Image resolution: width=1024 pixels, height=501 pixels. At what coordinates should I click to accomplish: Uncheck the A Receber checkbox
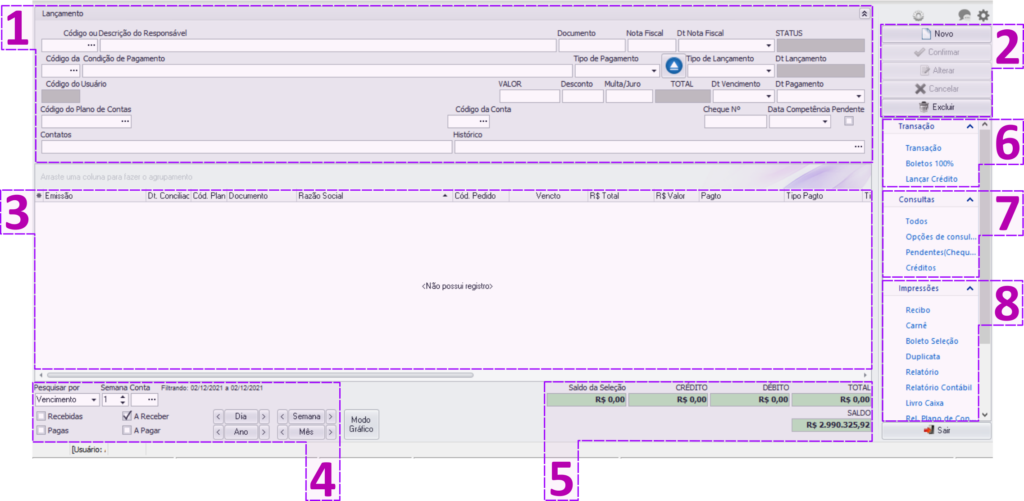point(127,415)
